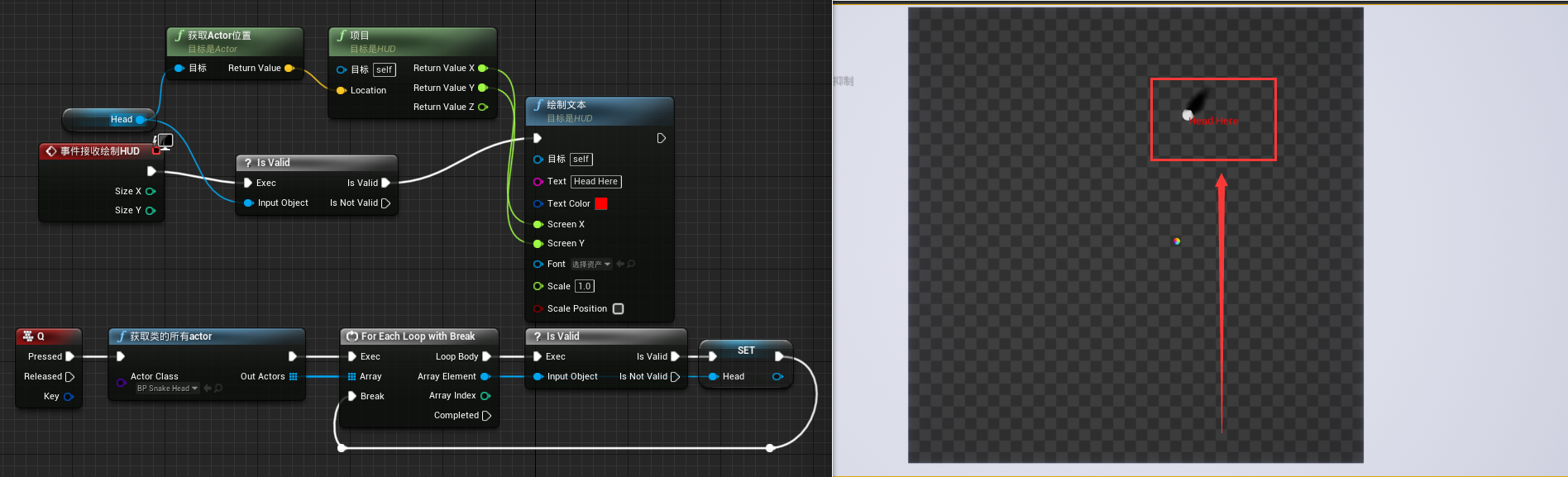Screen dimensions: 1568x477
Task: Click the magnifier browse icon beside Font
Action: pyautogui.click(x=631, y=265)
